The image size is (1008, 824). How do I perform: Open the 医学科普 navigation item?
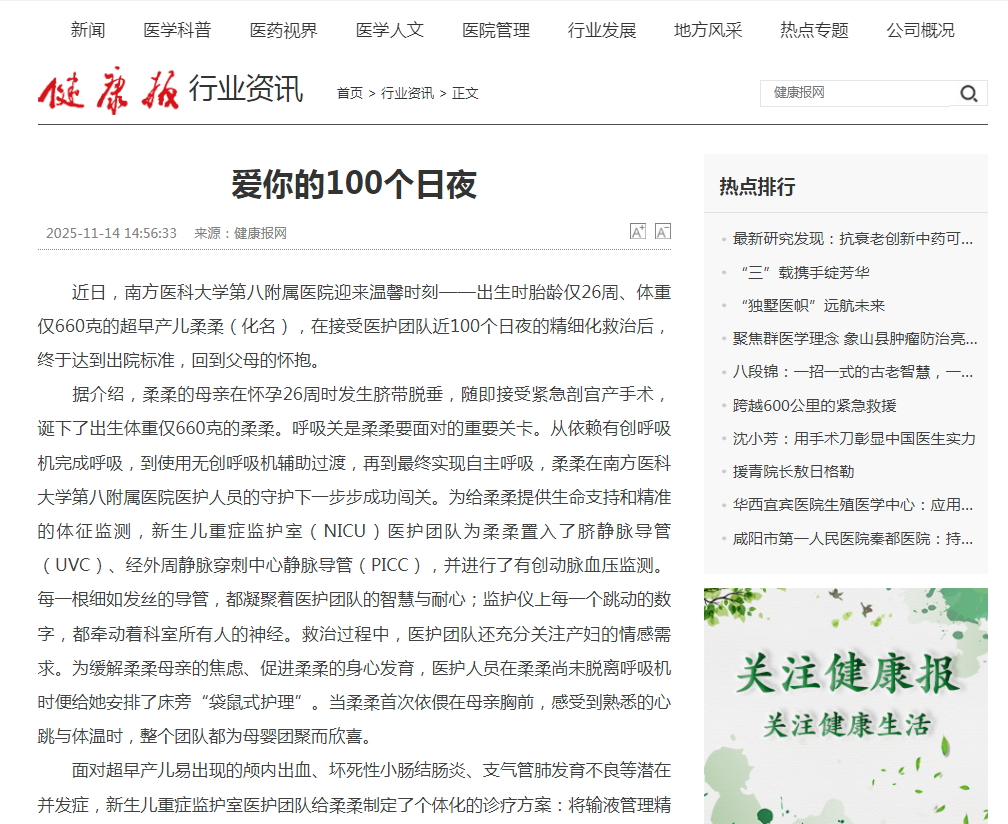tap(177, 30)
